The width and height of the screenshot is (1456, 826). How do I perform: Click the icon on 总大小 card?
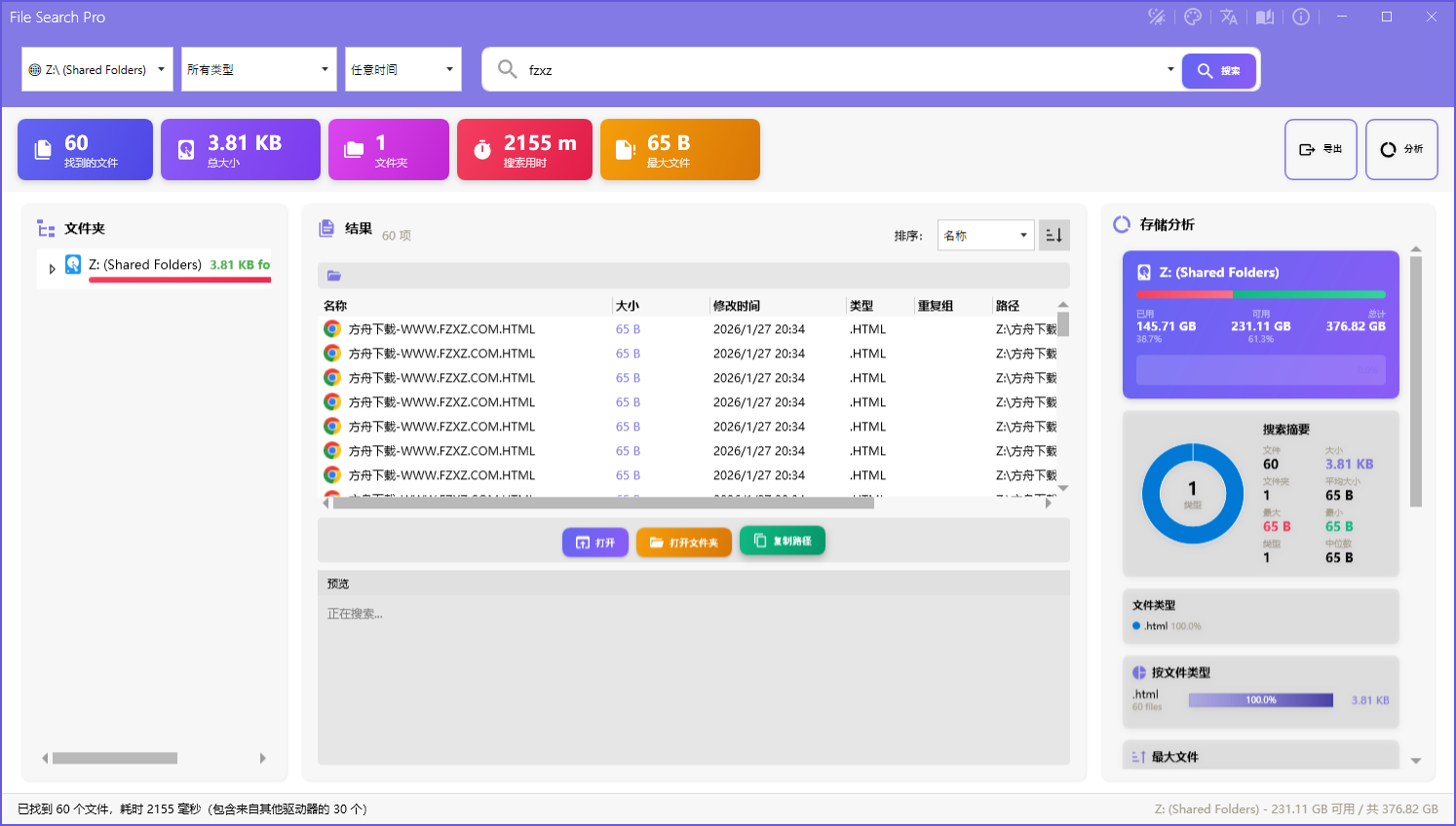(x=186, y=149)
